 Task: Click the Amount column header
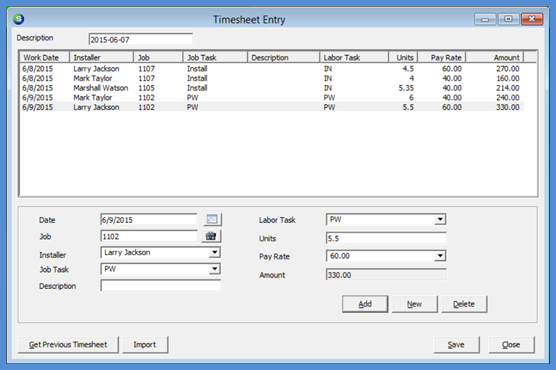[x=495, y=57]
